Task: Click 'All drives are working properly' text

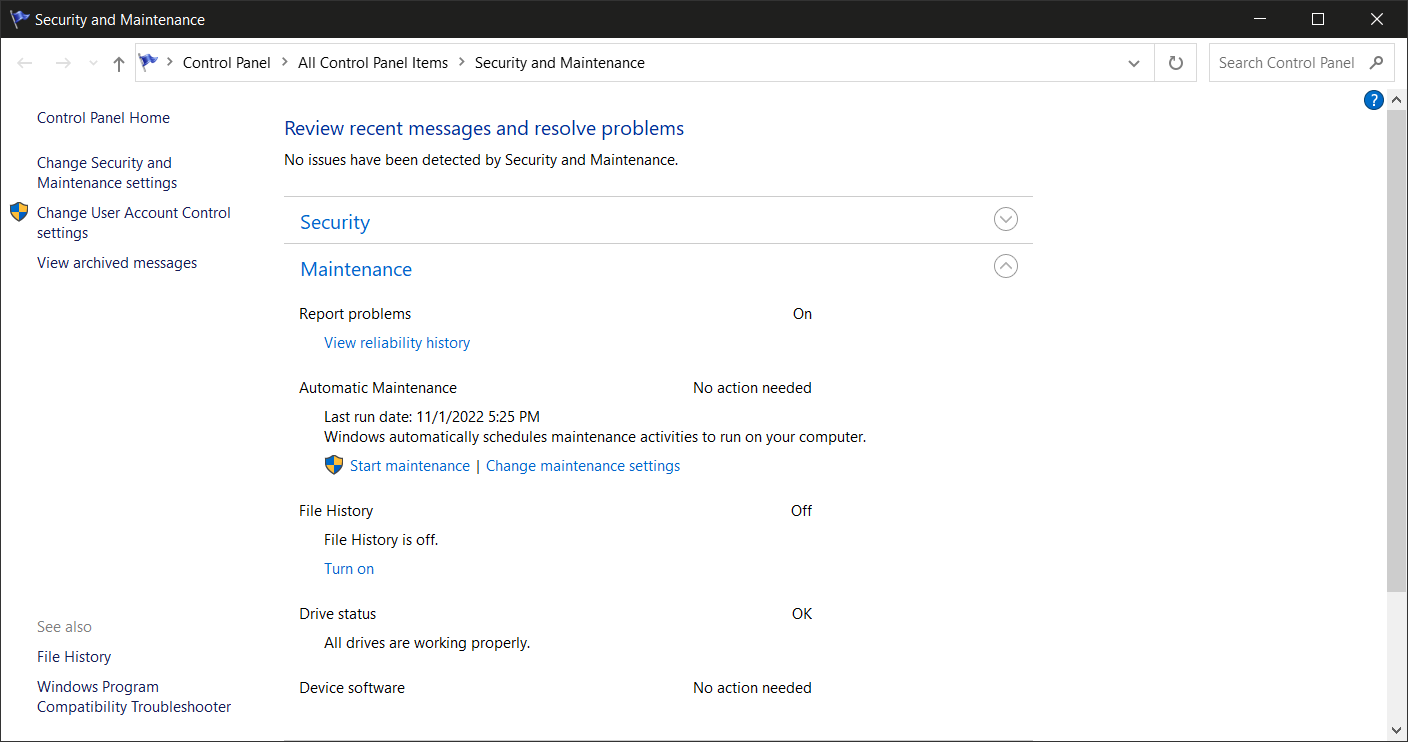Action: [427, 643]
